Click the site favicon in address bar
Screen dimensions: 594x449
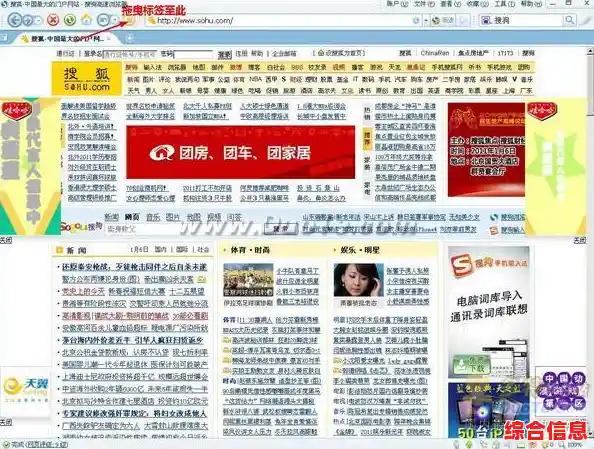tap(151, 20)
